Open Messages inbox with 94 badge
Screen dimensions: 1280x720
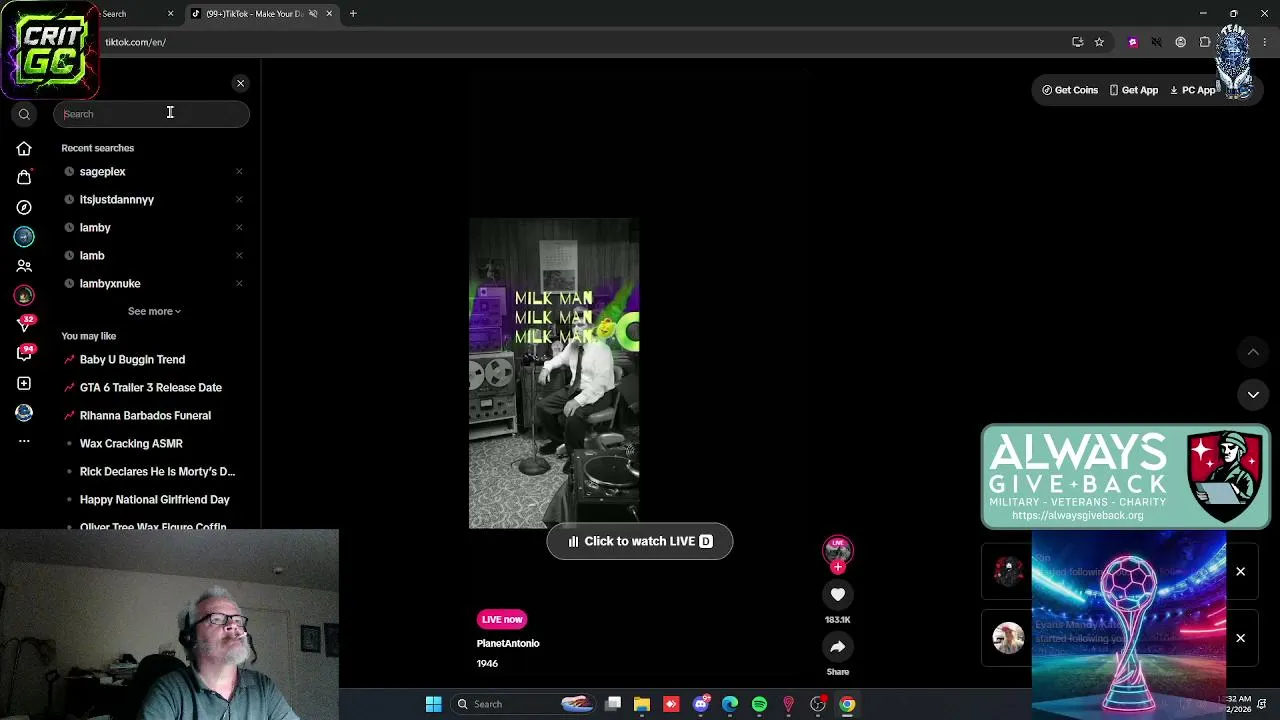pos(24,354)
